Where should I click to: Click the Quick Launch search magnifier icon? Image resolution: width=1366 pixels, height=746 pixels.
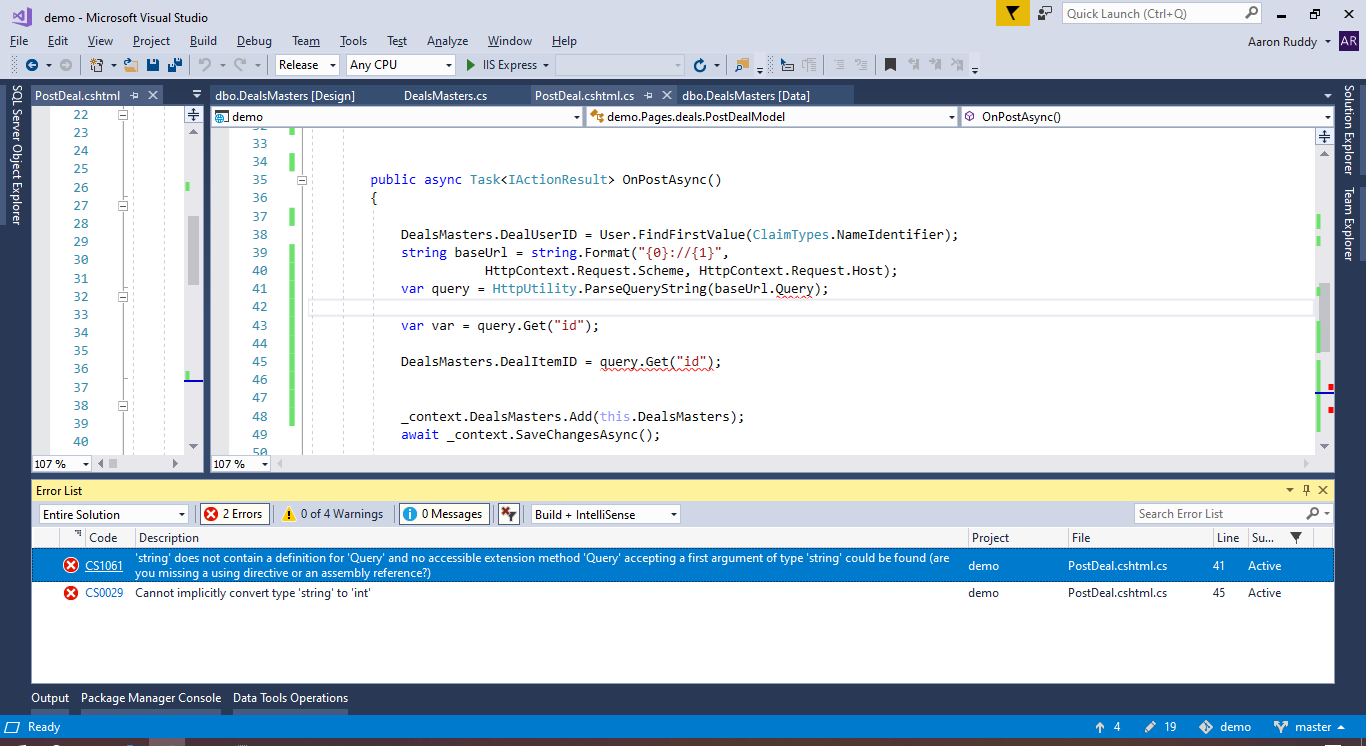[1252, 13]
